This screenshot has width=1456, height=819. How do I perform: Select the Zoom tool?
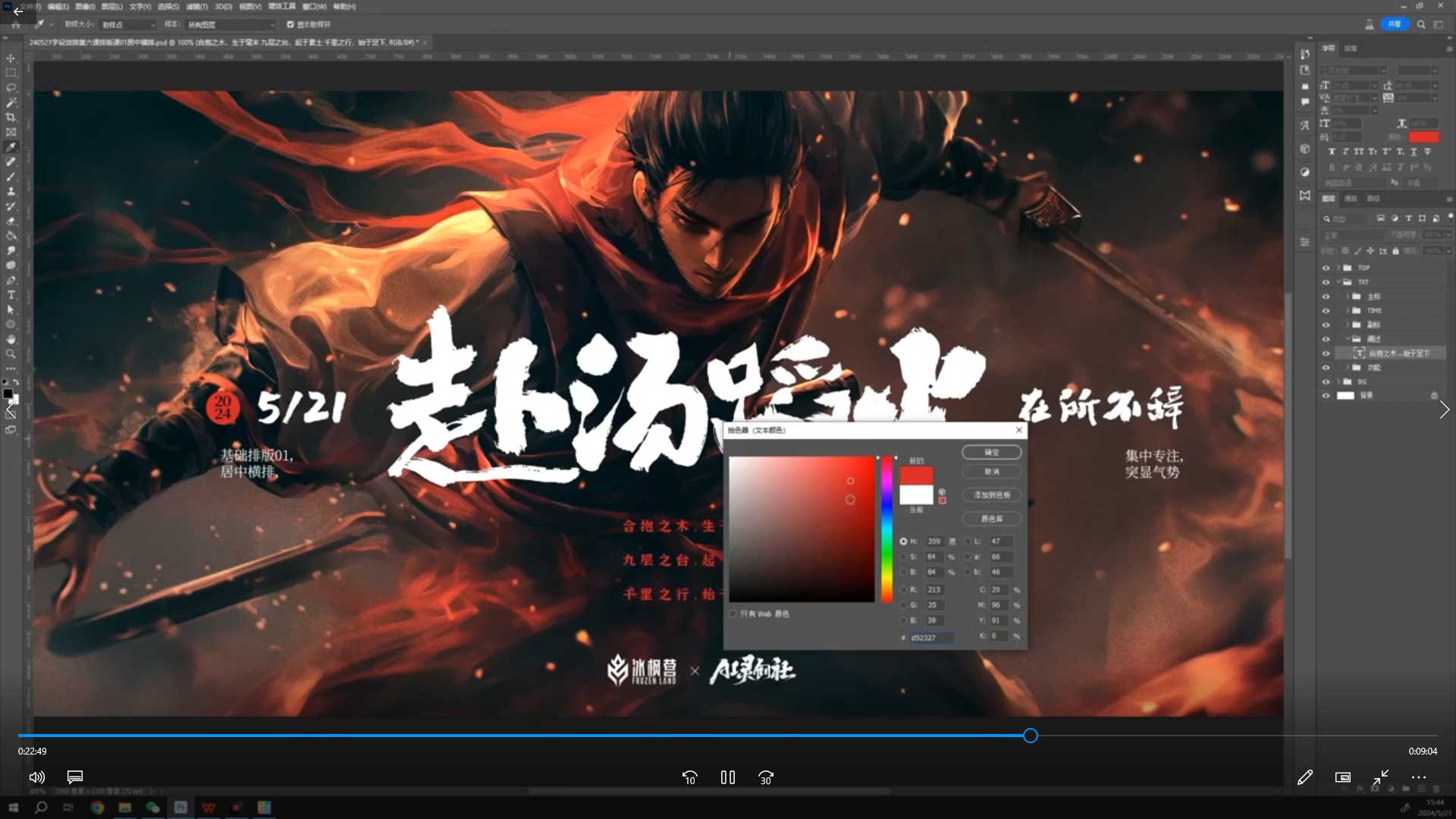[x=11, y=353]
